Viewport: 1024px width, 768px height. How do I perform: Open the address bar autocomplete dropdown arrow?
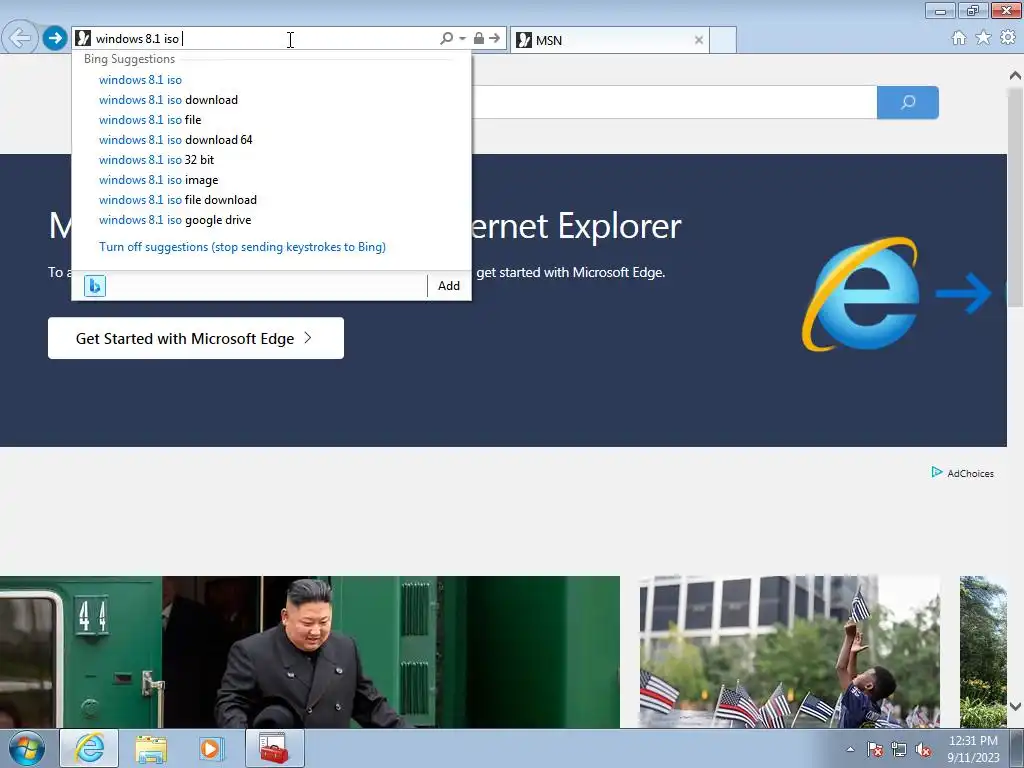pos(462,39)
